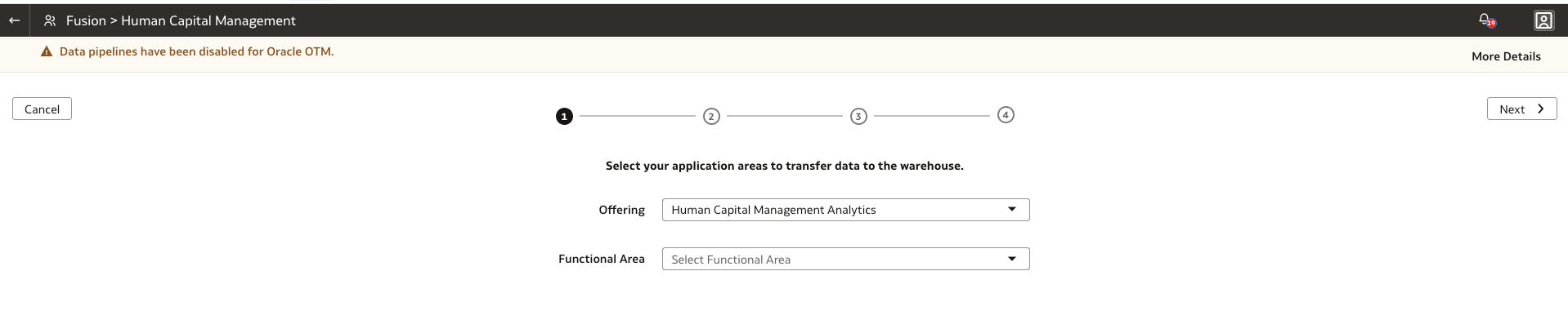The image size is (1568, 311).
Task: Go to wizard step 1
Action: point(564,117)
